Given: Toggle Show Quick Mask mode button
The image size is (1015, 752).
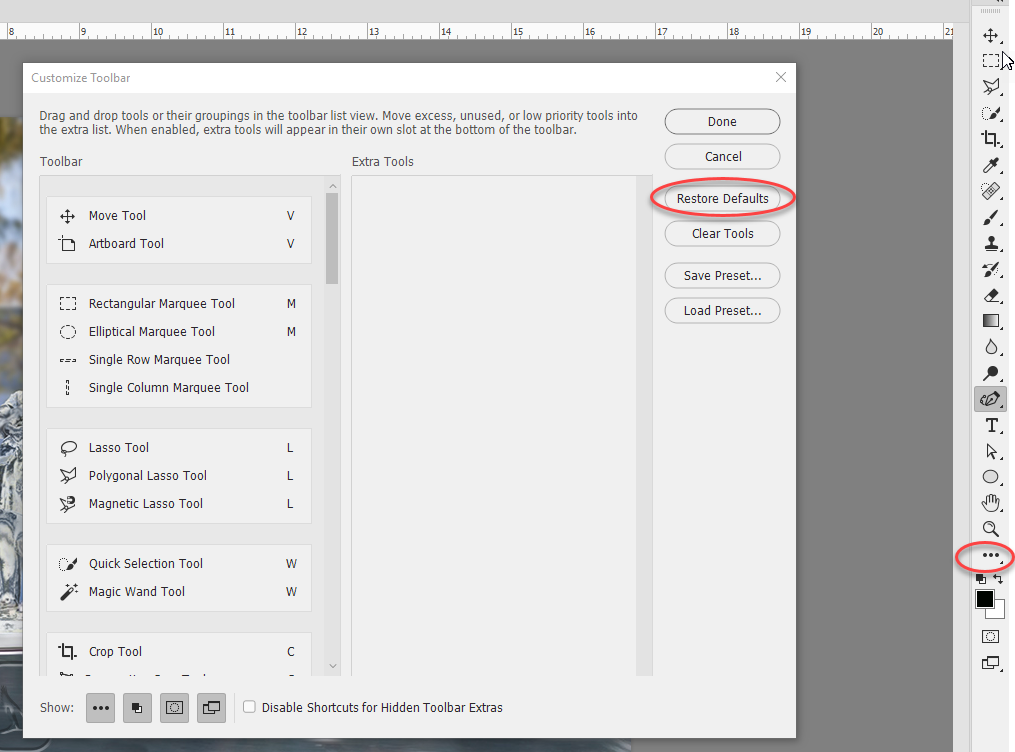Looking at the screenshot, I should tap(174, 707).
